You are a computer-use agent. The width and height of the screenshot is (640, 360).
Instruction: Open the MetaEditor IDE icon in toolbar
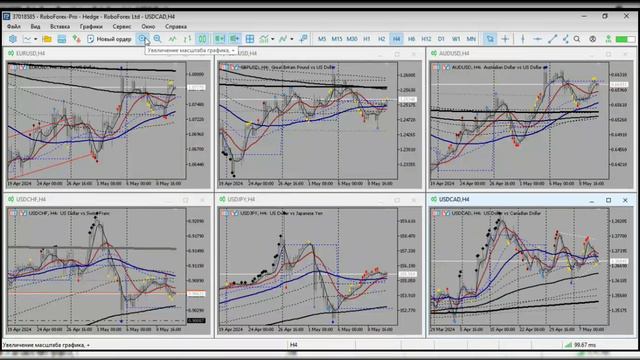[x=13, y=39]
